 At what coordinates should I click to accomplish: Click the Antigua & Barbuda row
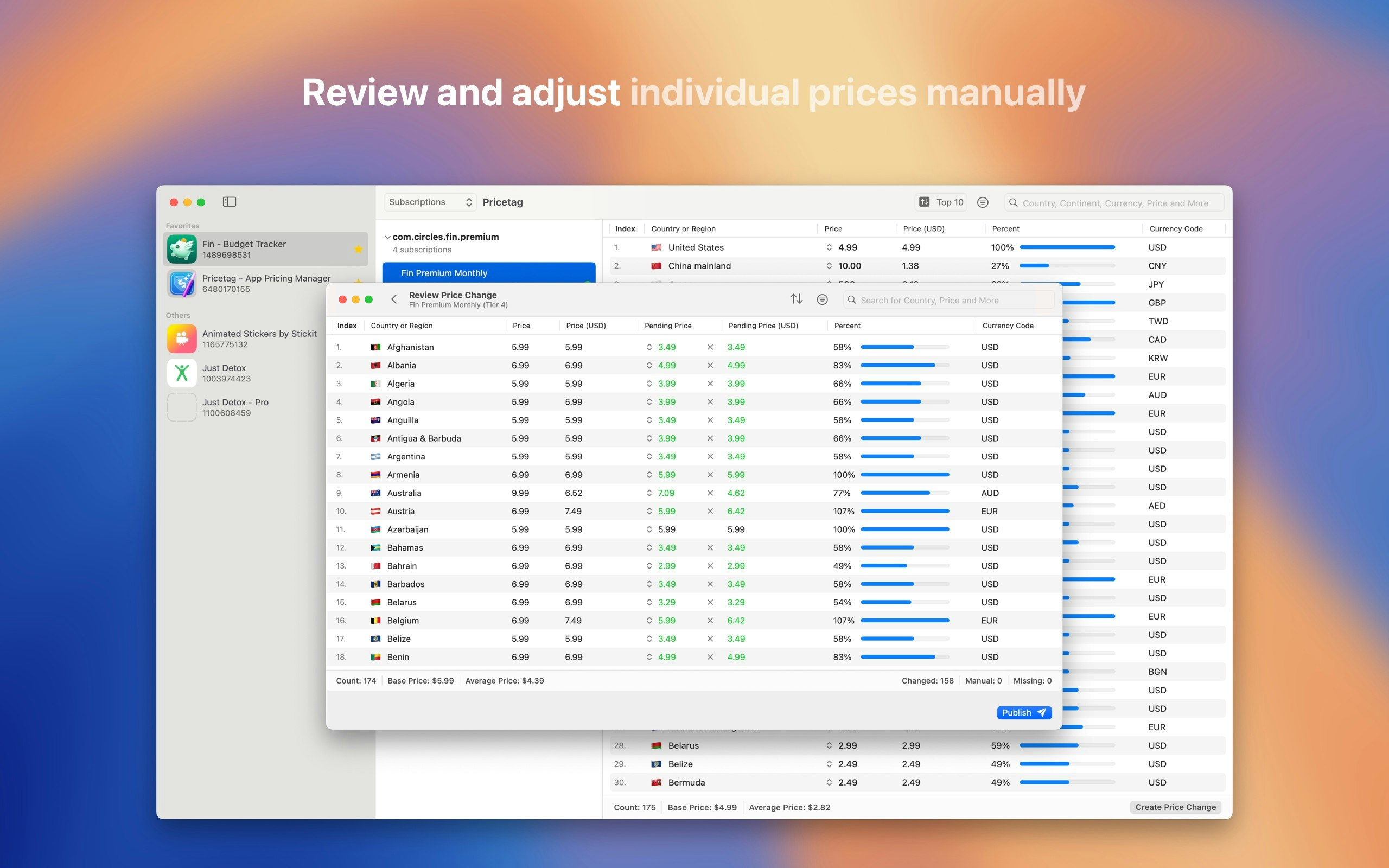click(693, 438)
